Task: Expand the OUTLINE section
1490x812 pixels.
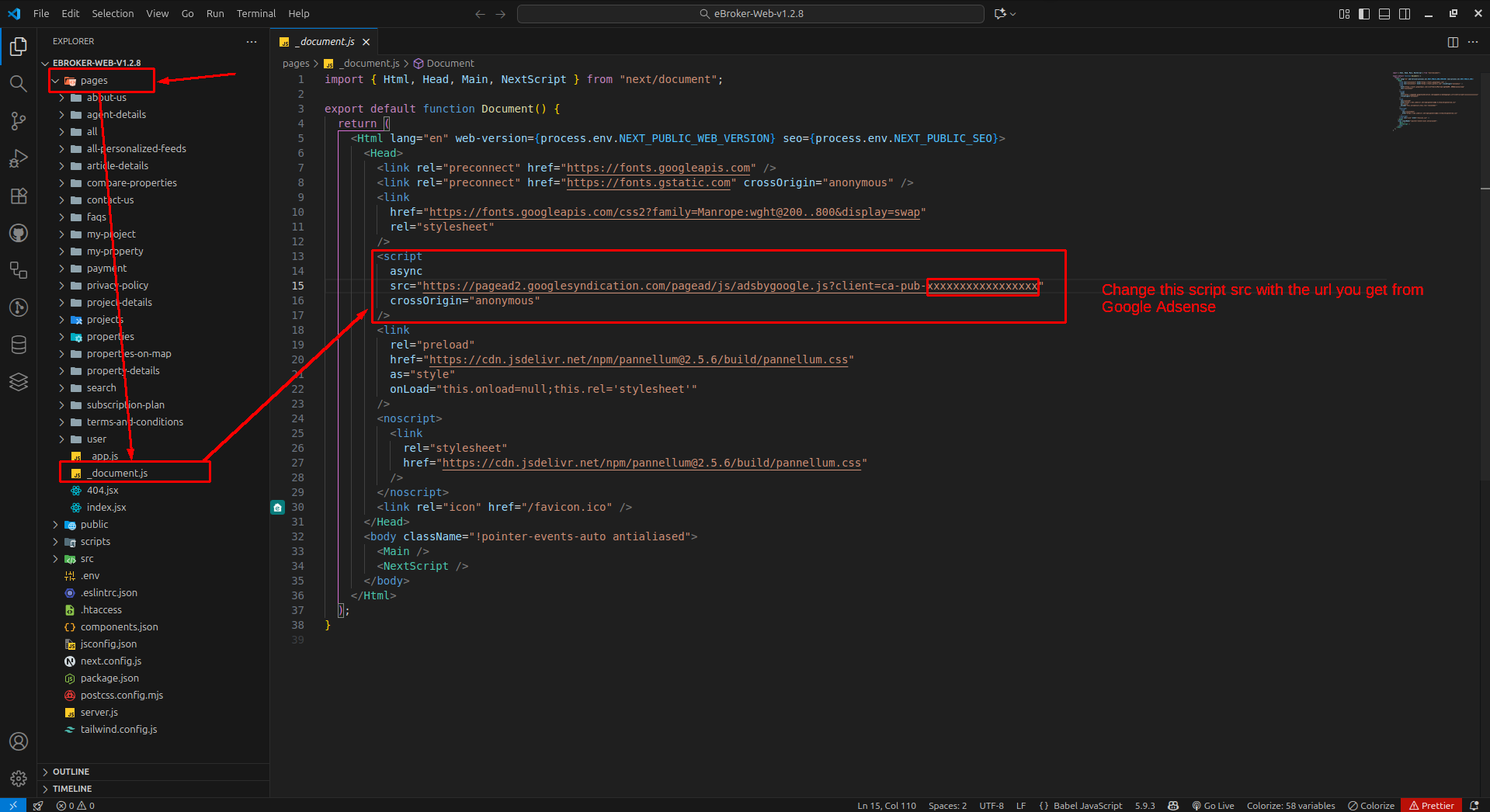Action: click(x=70, y=771)
